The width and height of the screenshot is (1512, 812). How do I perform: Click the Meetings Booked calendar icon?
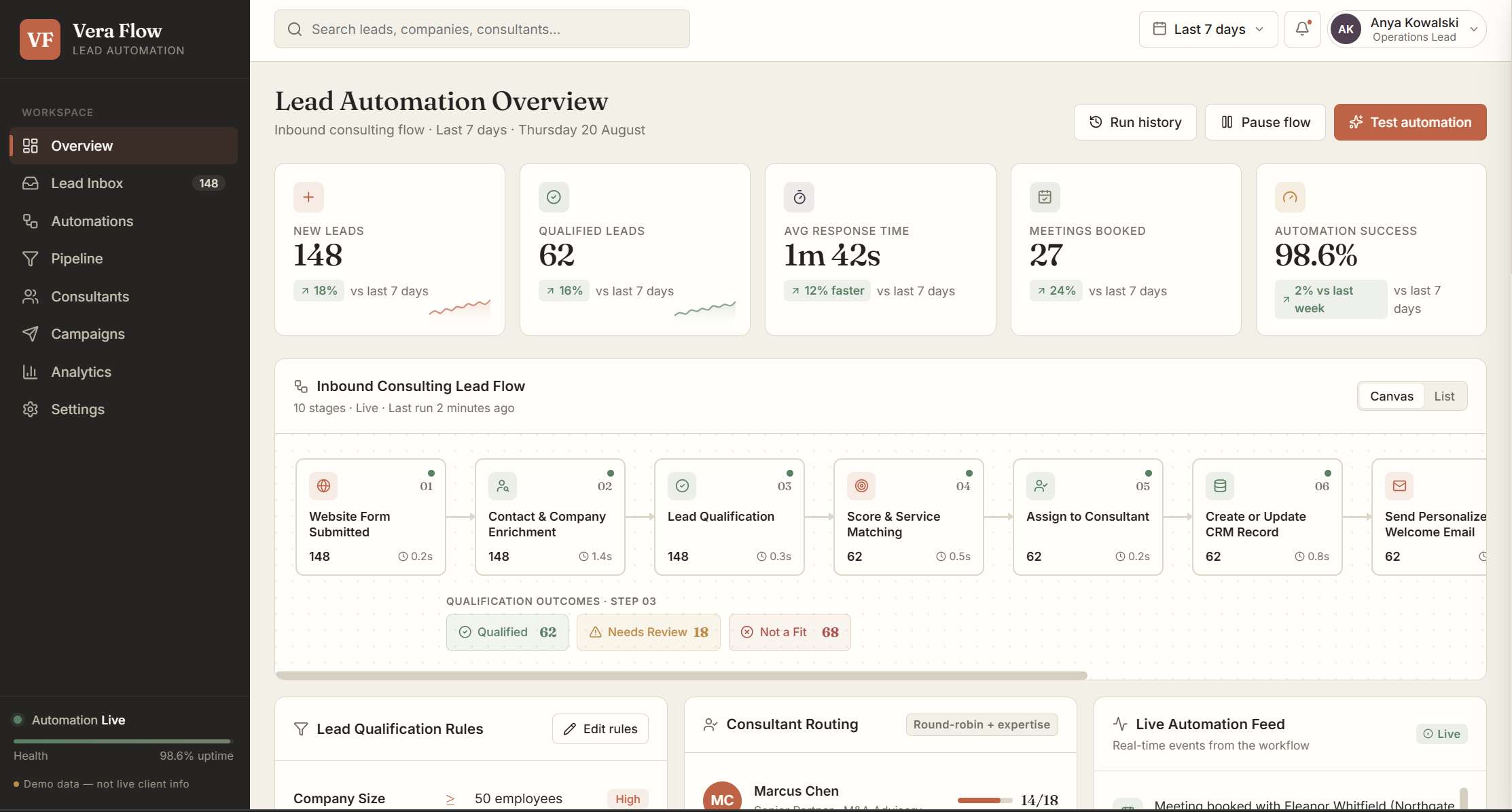1045,197
